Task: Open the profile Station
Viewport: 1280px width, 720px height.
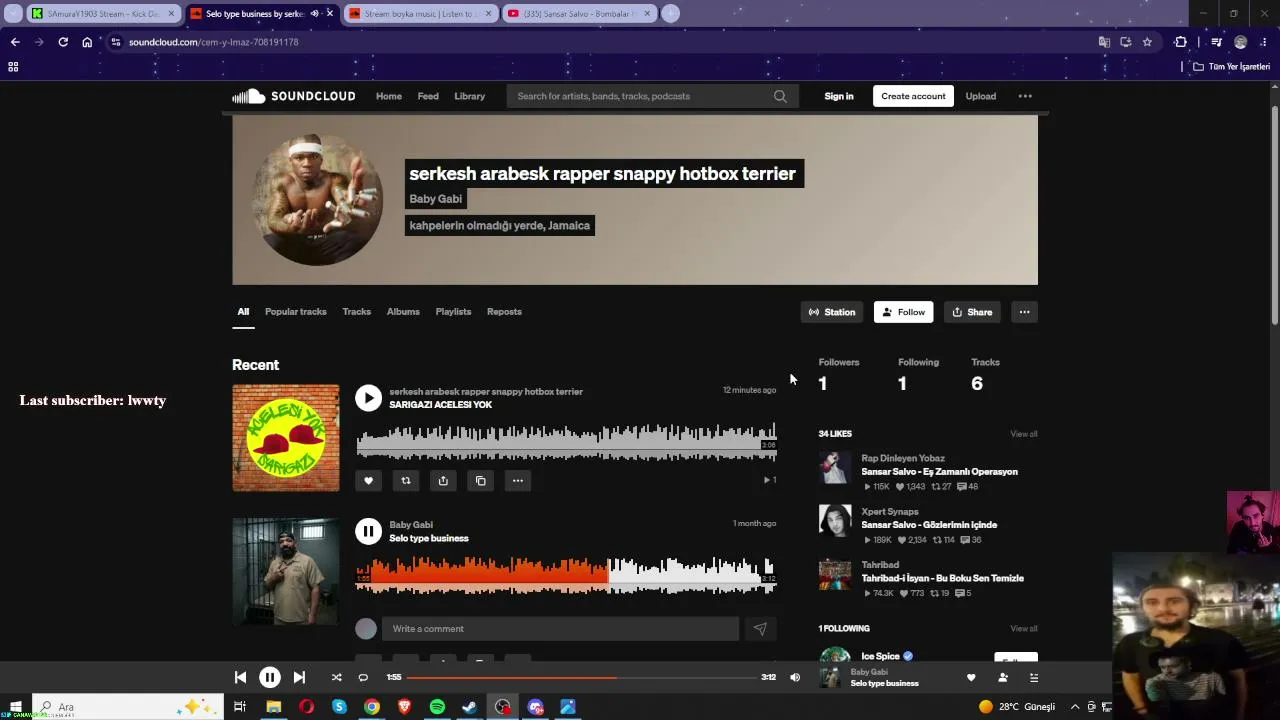Action: [832, 312]
